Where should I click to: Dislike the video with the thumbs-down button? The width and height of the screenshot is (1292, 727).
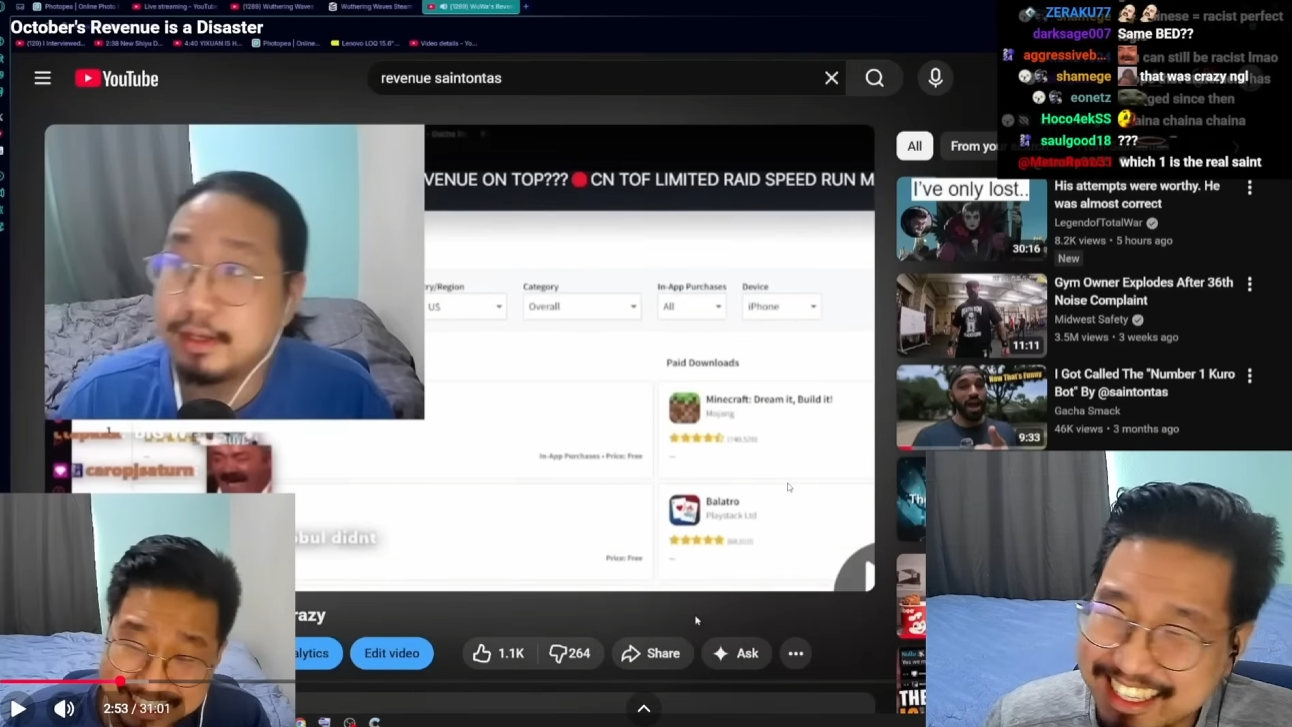(570, 653)
